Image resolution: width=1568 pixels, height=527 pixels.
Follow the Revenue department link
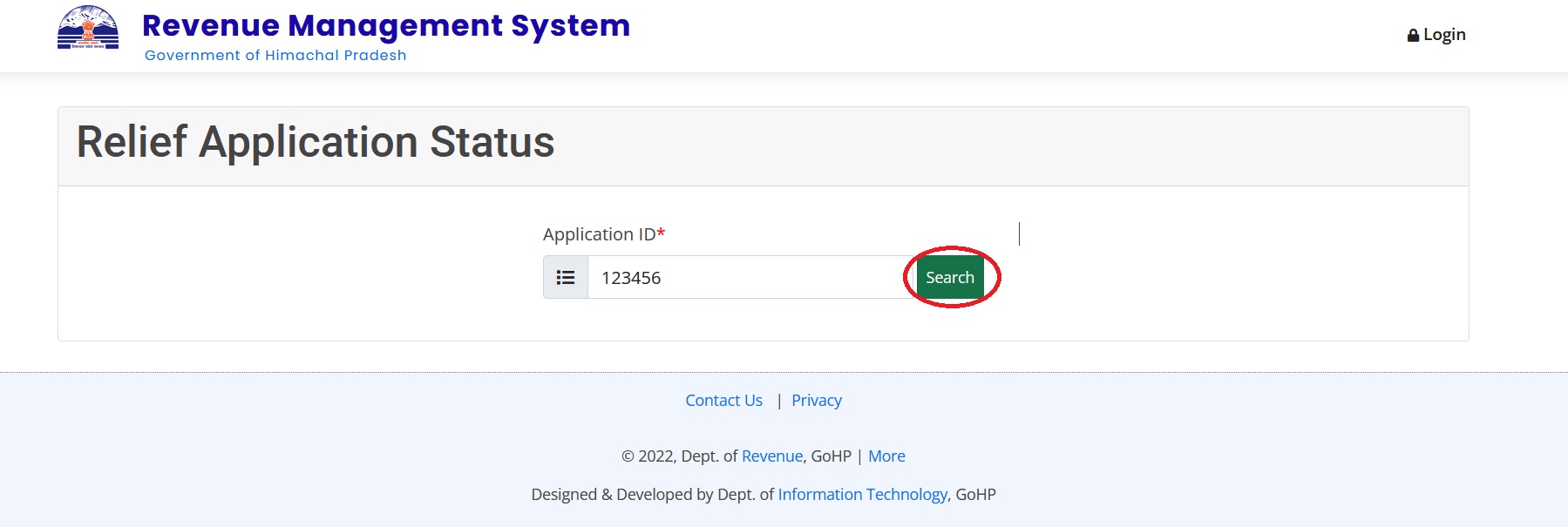coord(771,456)
